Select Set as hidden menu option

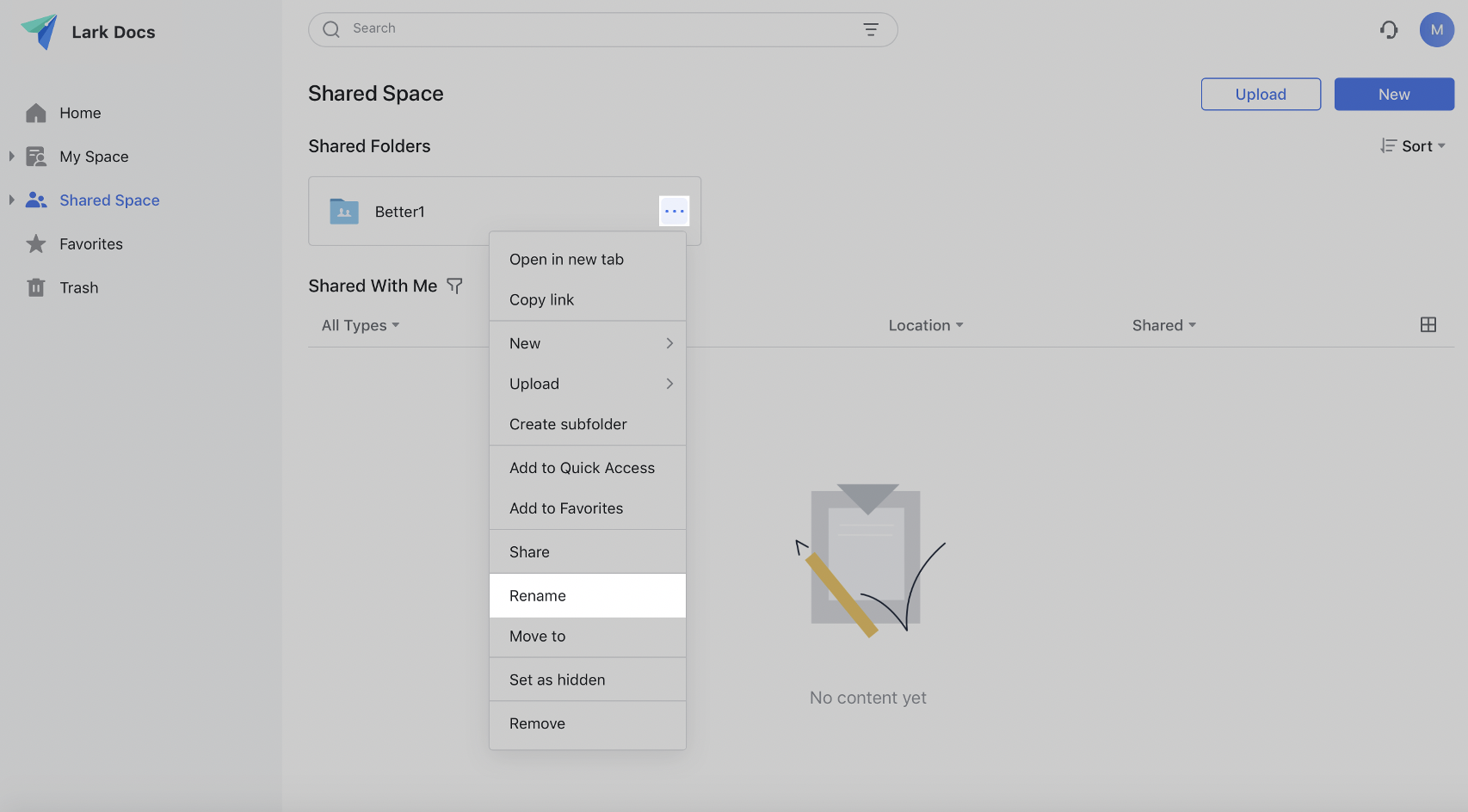[557, 680]
